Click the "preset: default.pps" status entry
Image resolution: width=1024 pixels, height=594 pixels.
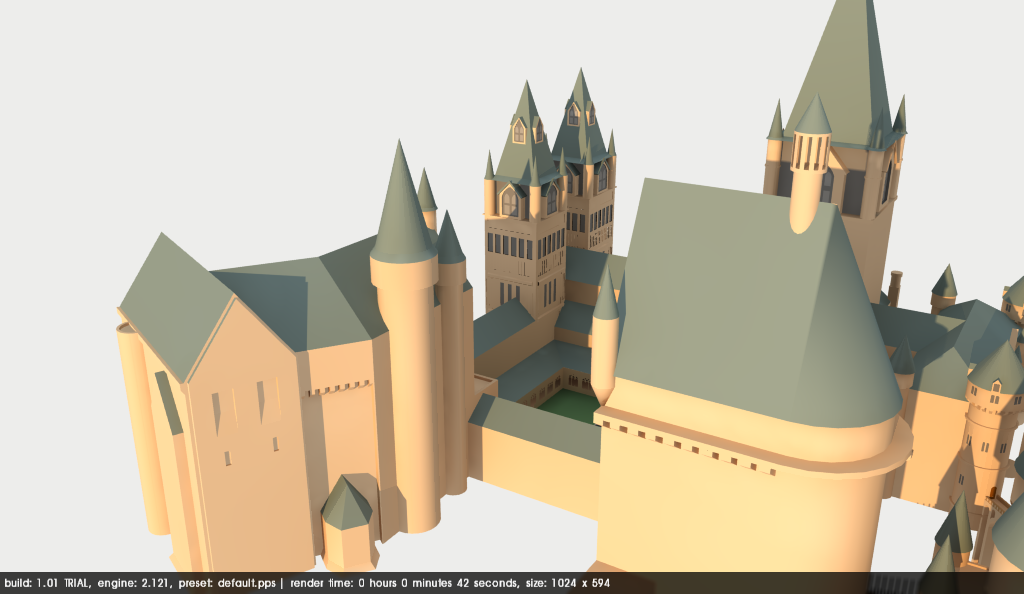(227, 583)
